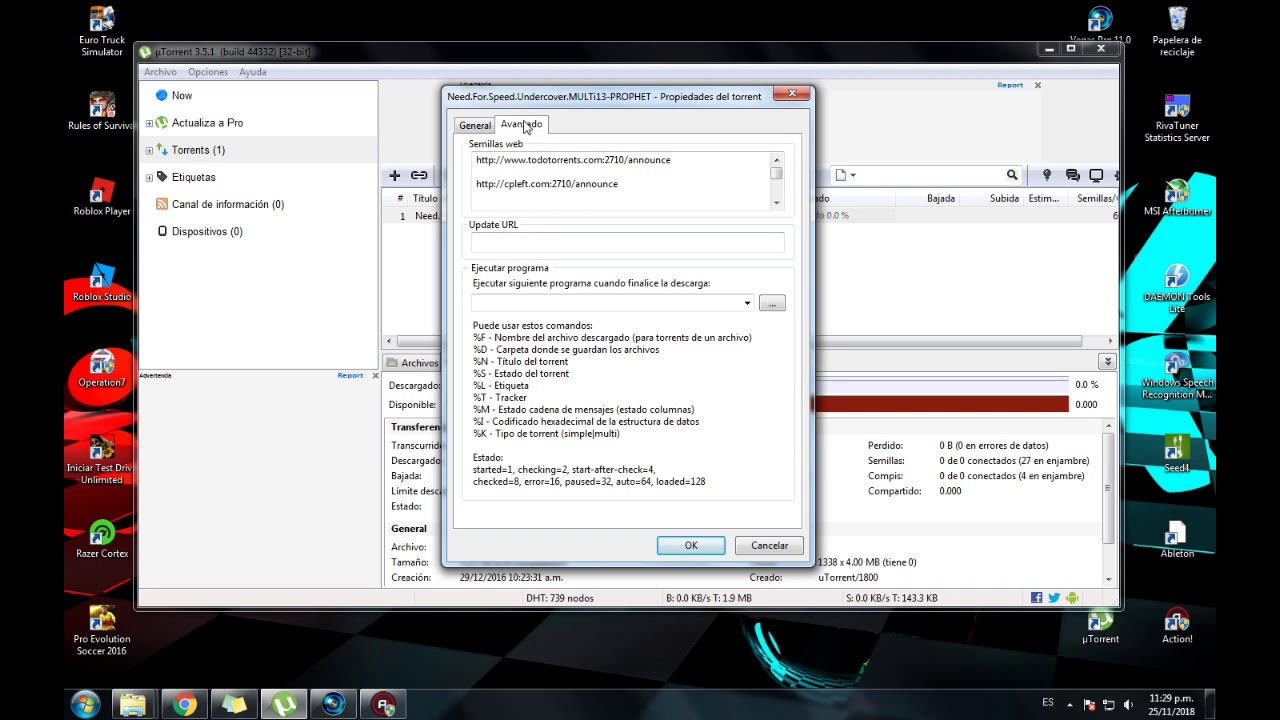
Task: Click the Report link in top ad
Action: [x=1010, y=85]
